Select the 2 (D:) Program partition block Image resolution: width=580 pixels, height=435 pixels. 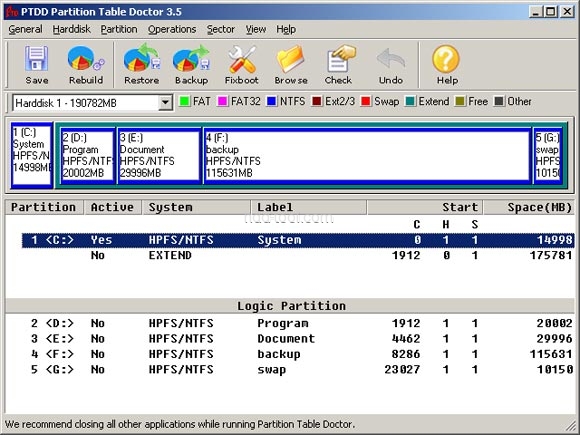88,155
